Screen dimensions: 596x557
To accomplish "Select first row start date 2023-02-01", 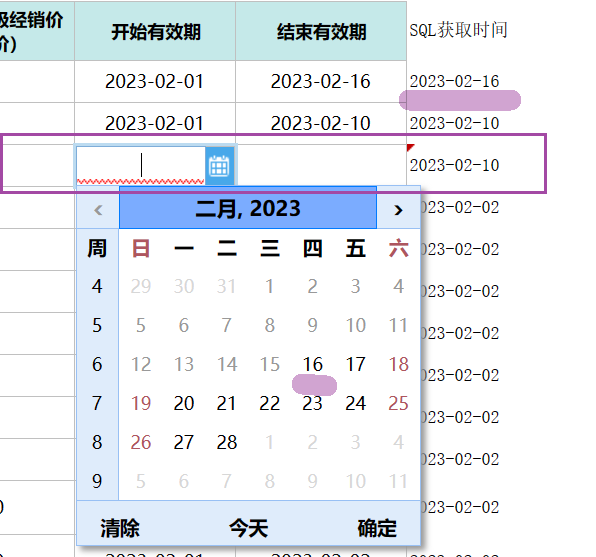I will pyautogui.click(x=154, y=81).
